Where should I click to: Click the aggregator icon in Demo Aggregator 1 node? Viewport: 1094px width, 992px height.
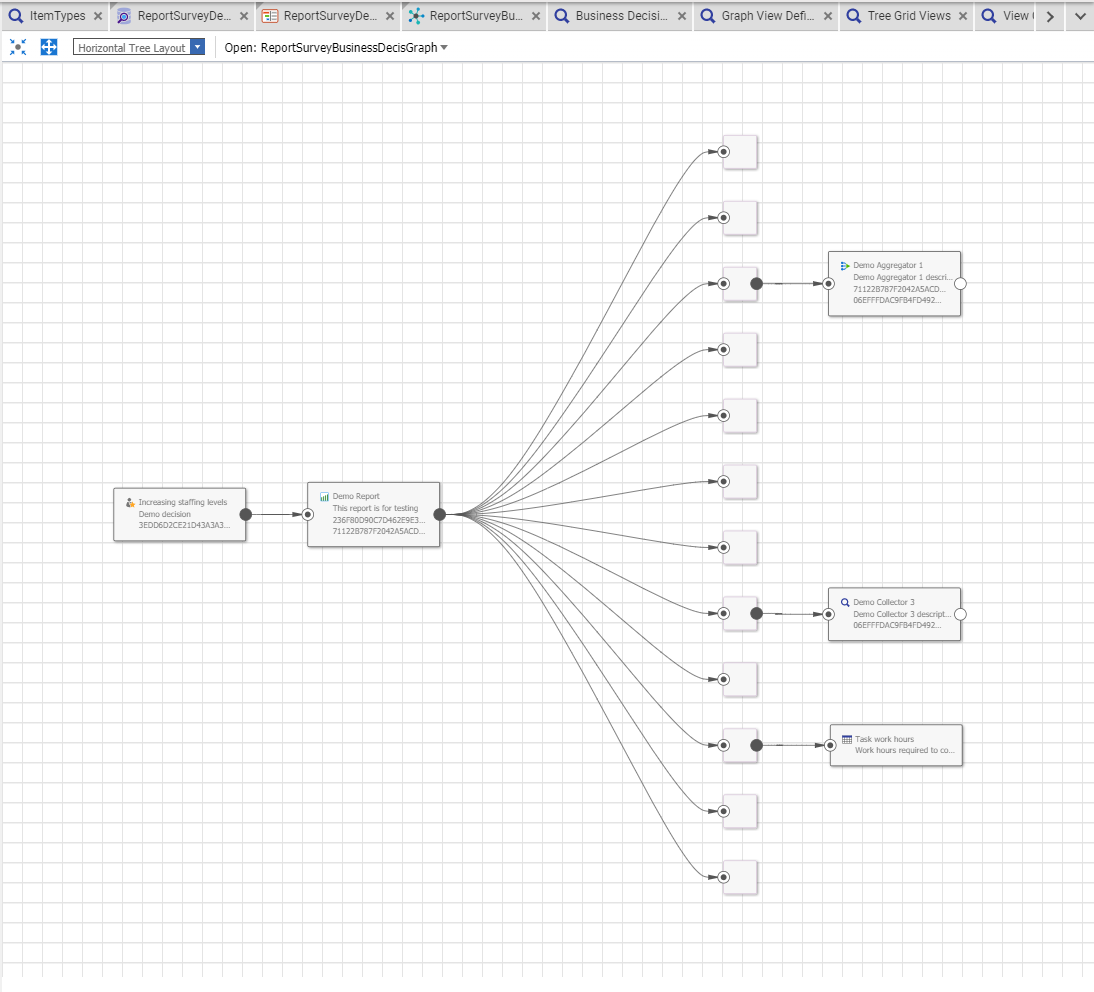845,266
